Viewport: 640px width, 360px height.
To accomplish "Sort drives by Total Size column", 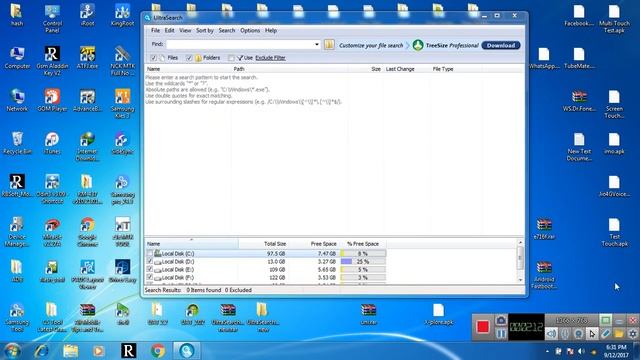I will pyautogui.click(x=275, y=244).
